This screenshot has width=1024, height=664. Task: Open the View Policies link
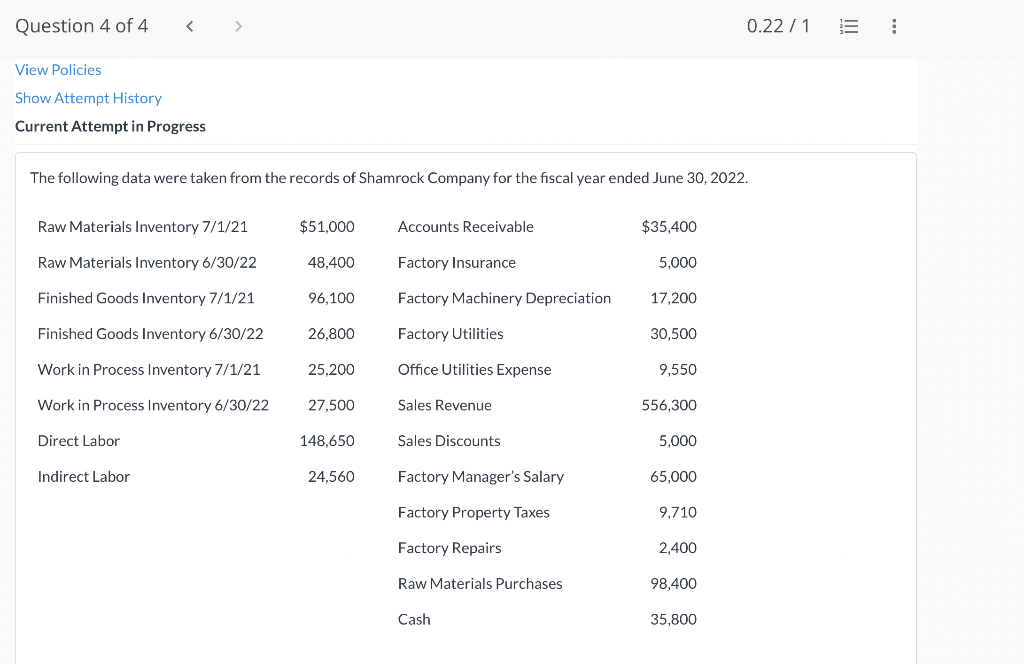[x=58, y=70]
